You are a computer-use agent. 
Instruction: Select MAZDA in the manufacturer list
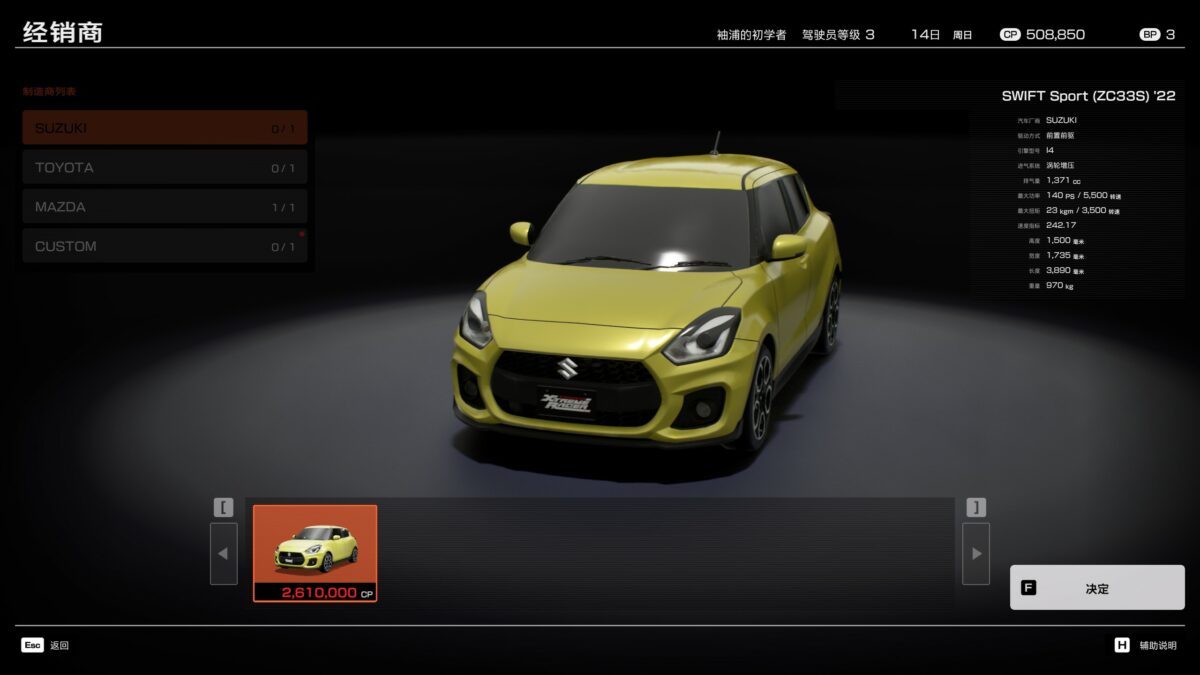click(165, 207)
